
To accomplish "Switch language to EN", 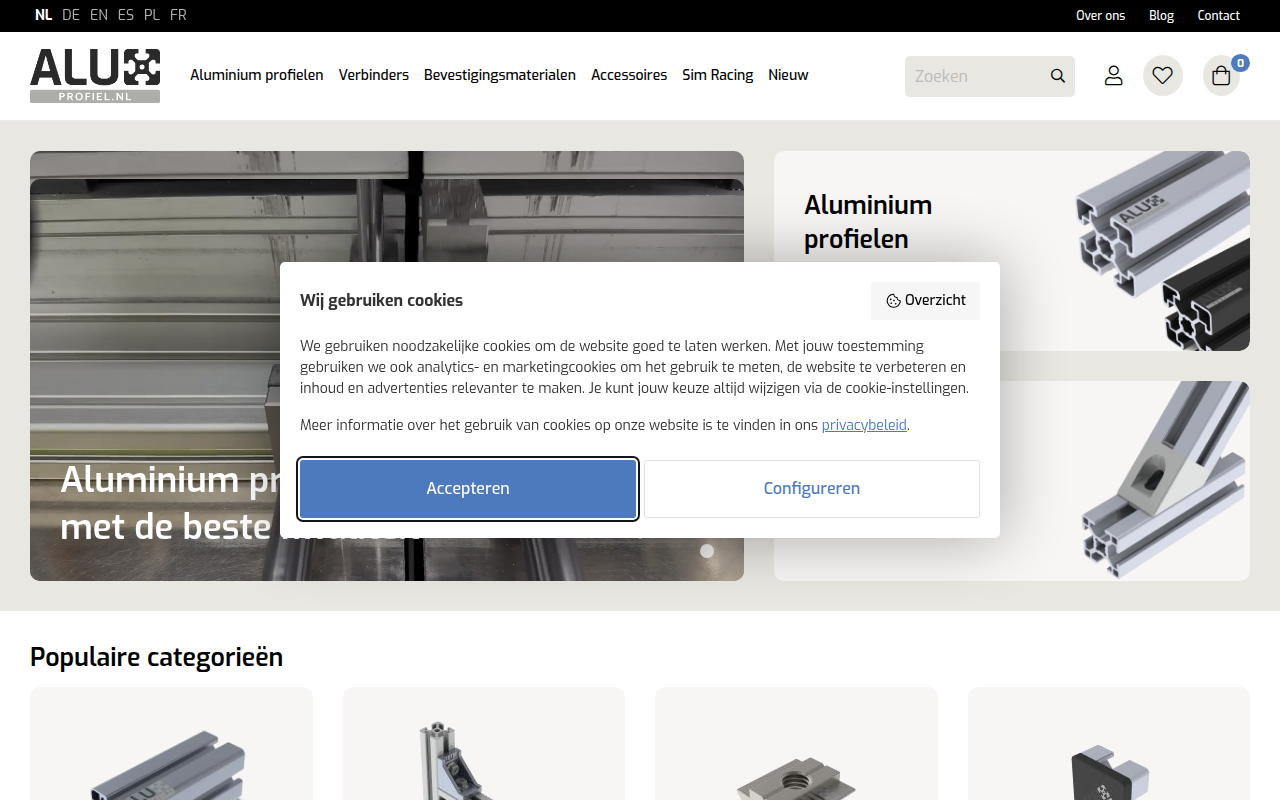I will [x=99, y=15].
